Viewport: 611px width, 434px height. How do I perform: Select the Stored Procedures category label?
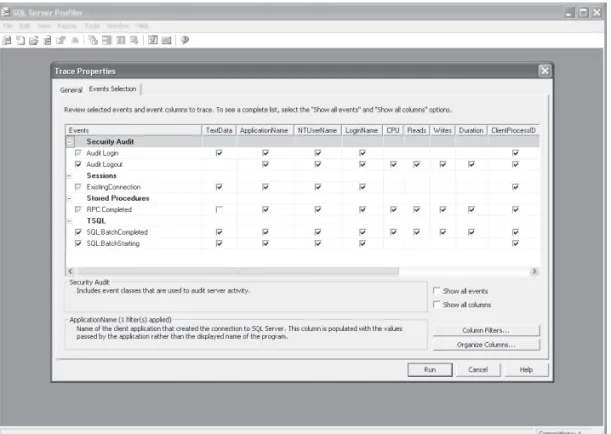coord(118,198)
